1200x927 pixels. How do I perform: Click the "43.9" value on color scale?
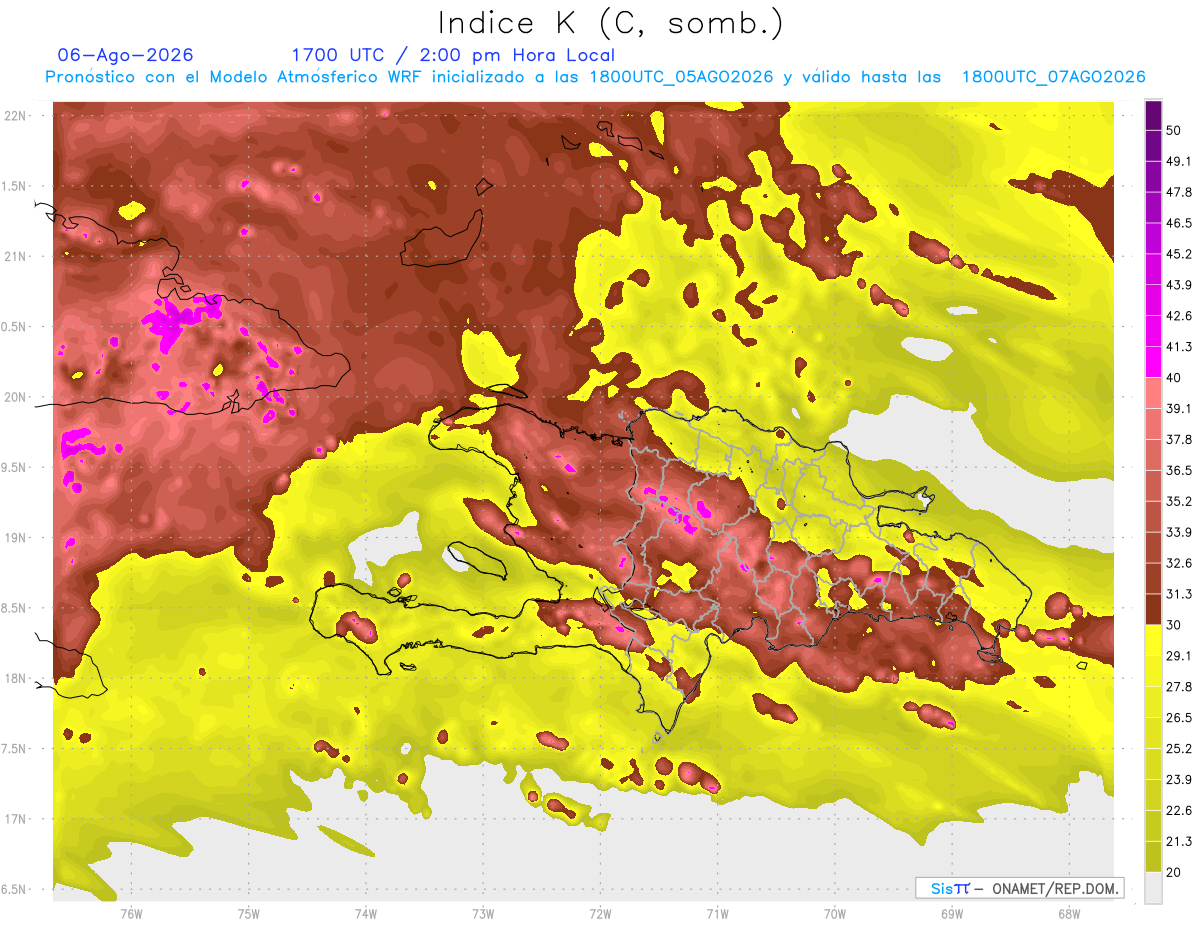[x=1178, y=285]
